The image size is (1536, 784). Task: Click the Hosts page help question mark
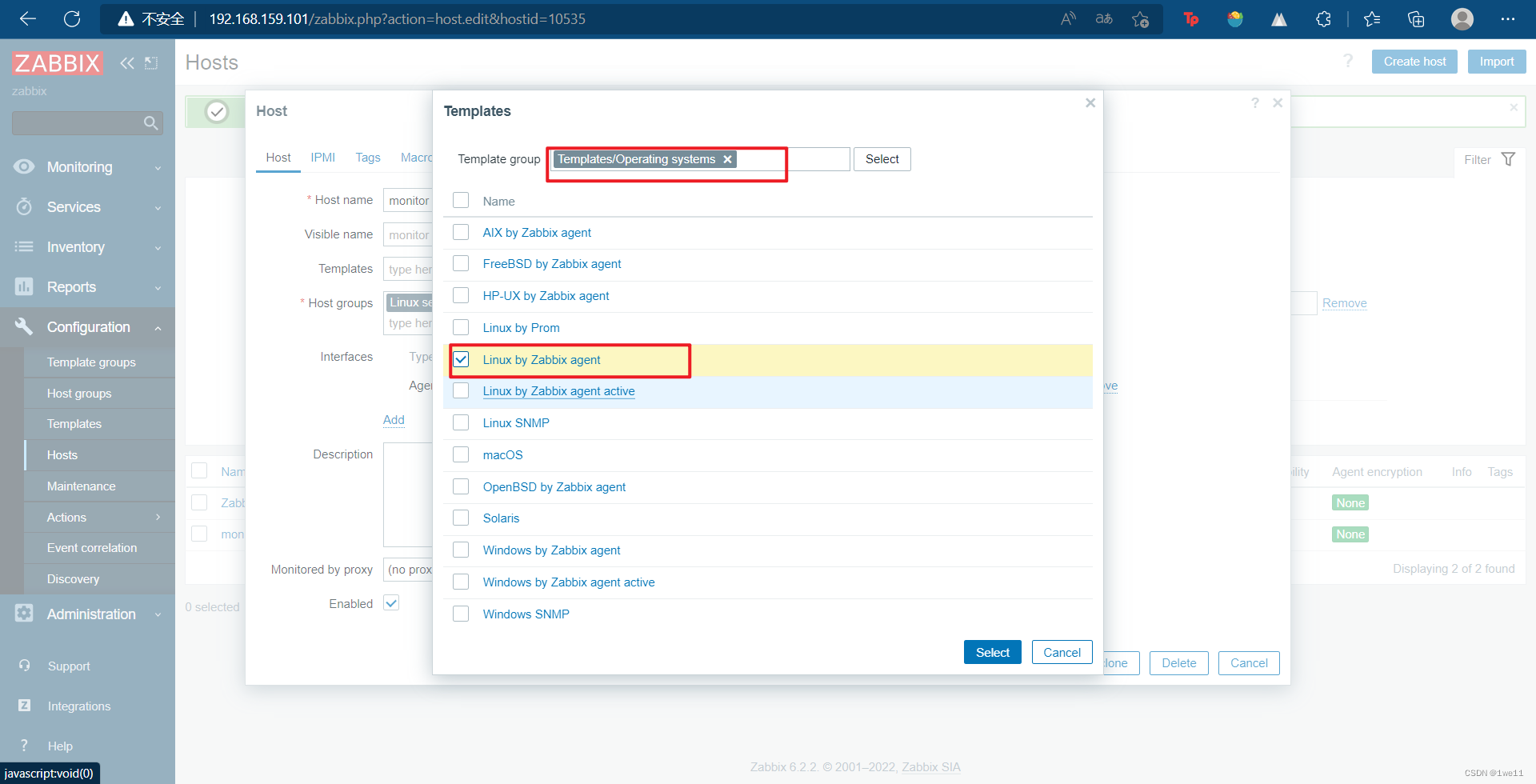(1348, 61)
